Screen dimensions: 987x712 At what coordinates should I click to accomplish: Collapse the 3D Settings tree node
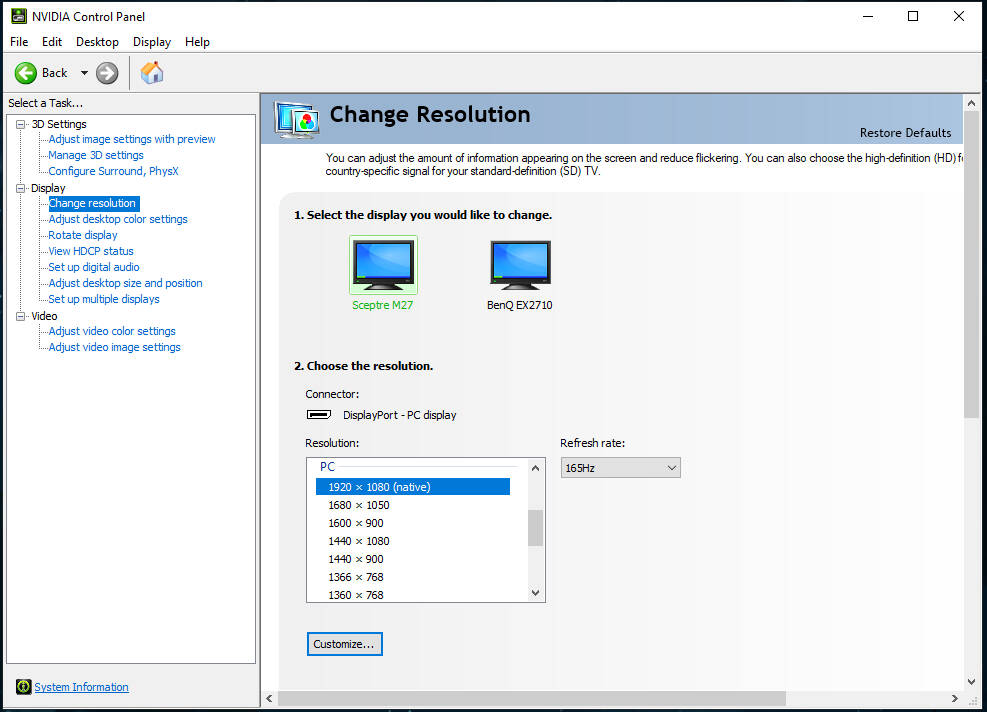[21, 124]
